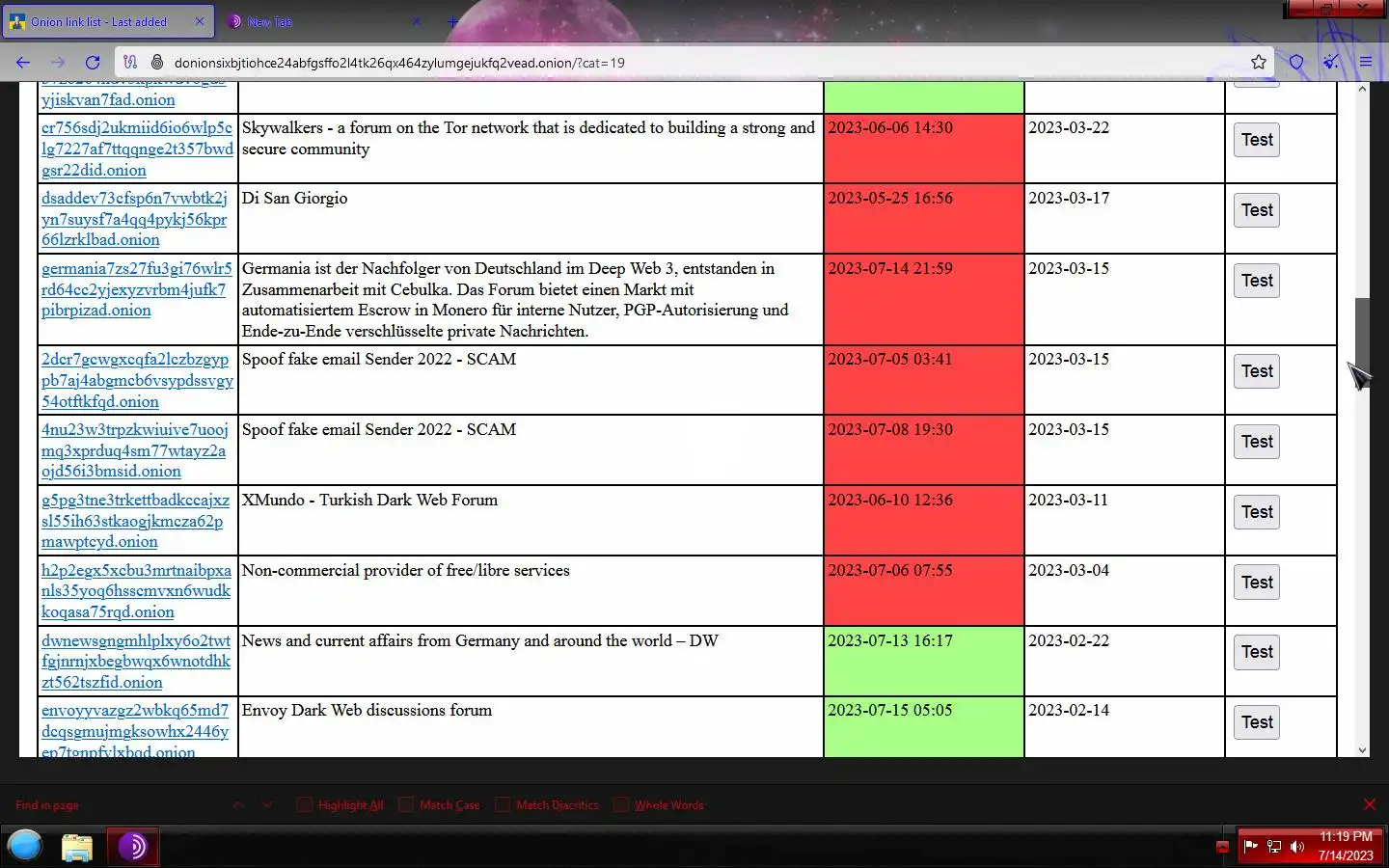Screen dimensions: 1389x868
Task: Open the envoyyvazgz2 forum onion link
Action: tap(135, 731)
